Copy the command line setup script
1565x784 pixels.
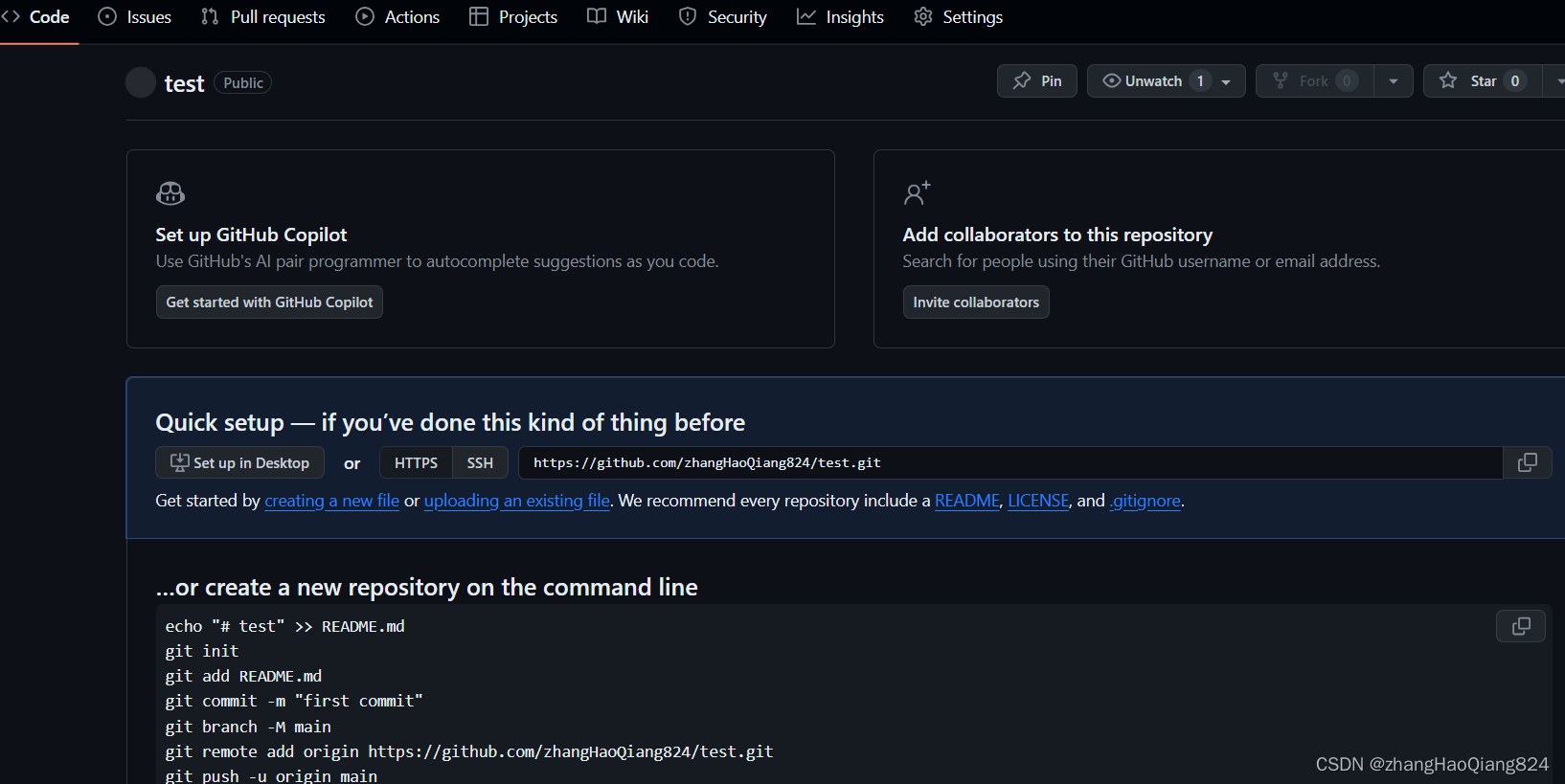(1521, 626)
